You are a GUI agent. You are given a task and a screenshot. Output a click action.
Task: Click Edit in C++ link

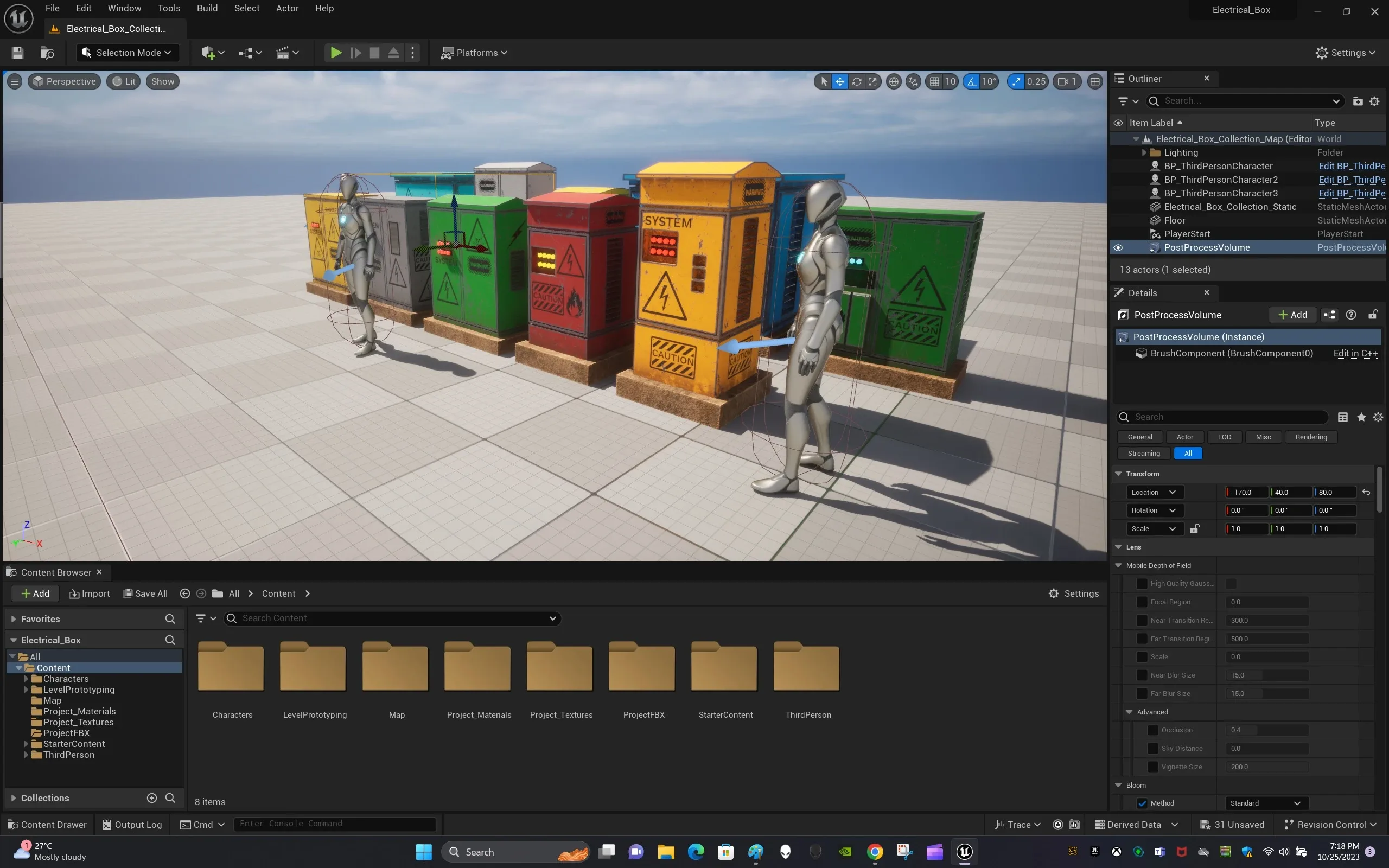tap(1355, 353)
